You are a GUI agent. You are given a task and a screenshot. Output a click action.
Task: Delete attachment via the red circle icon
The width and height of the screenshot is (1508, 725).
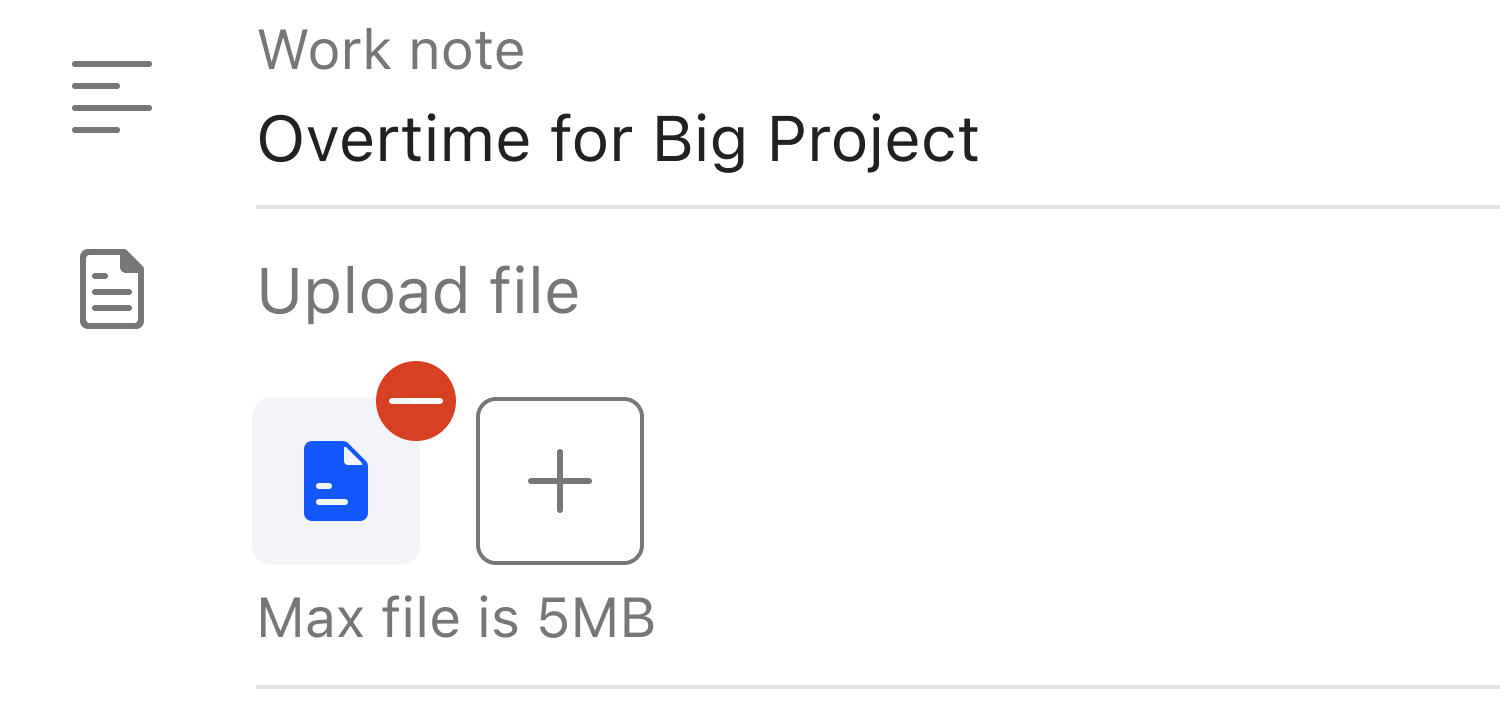[416, 401]
